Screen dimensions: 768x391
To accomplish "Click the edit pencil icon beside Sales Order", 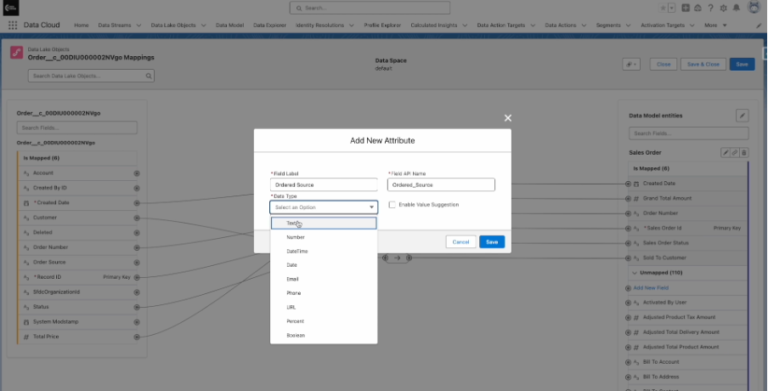I will [725, 153].
